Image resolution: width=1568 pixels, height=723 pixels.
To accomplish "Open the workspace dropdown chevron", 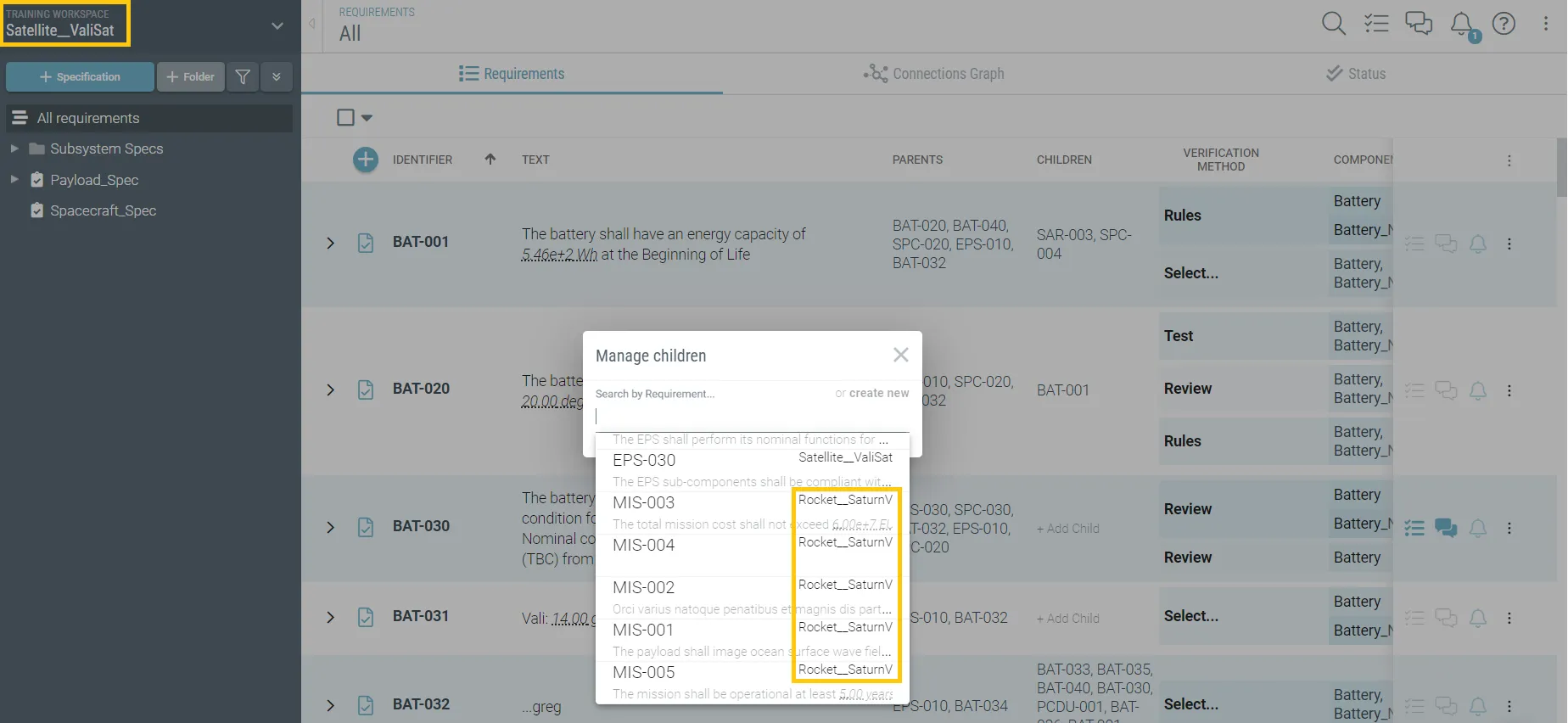I will [x=277, y=26].
